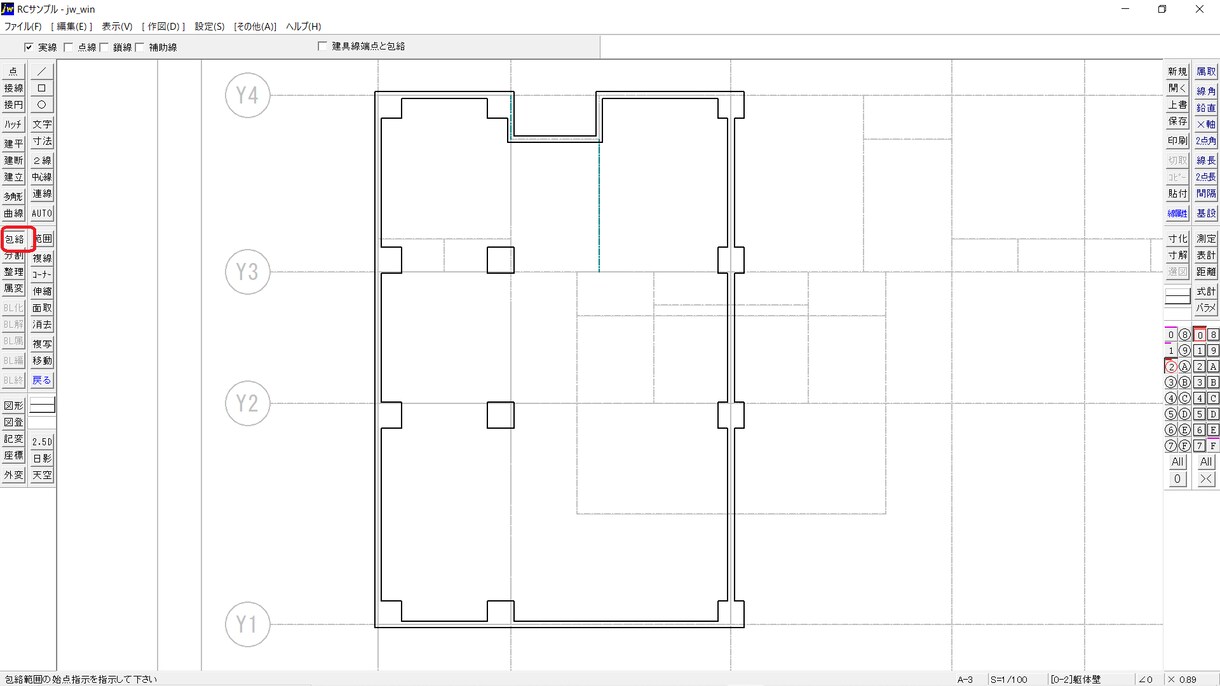Image resolution: width=1220 pixels, height=686 pixels.
Task: Tick the 鎖線 chain line checkbox
Action: click(104, 47)
